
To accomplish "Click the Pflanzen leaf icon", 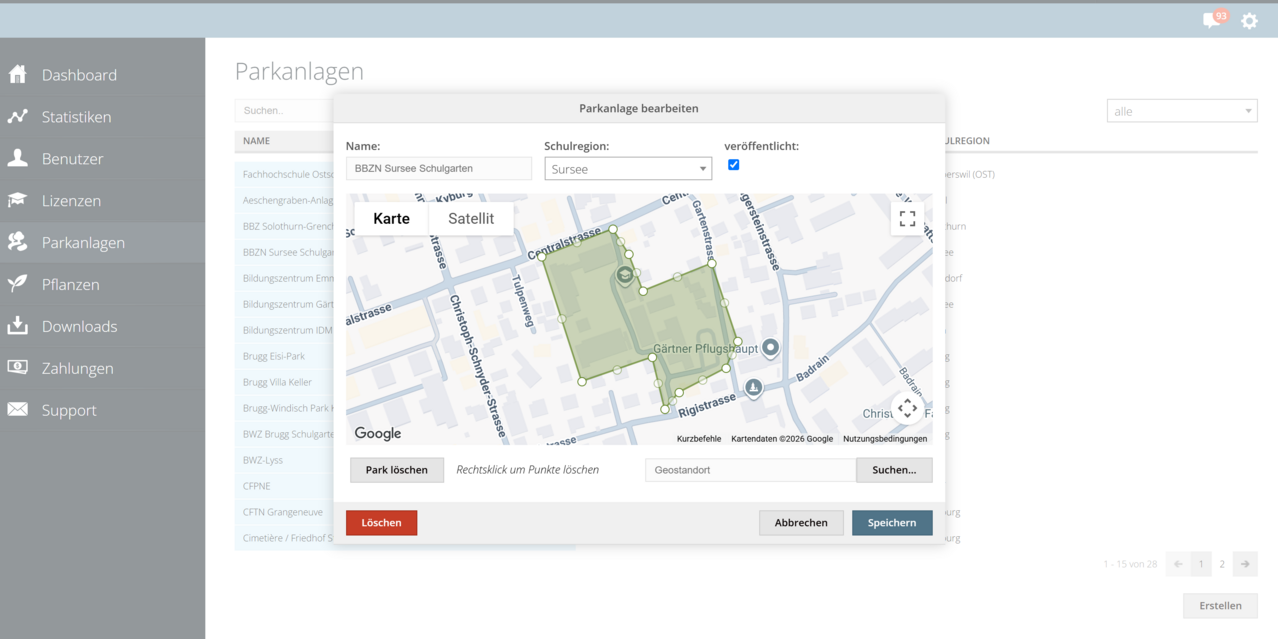I will coord(18,284).
